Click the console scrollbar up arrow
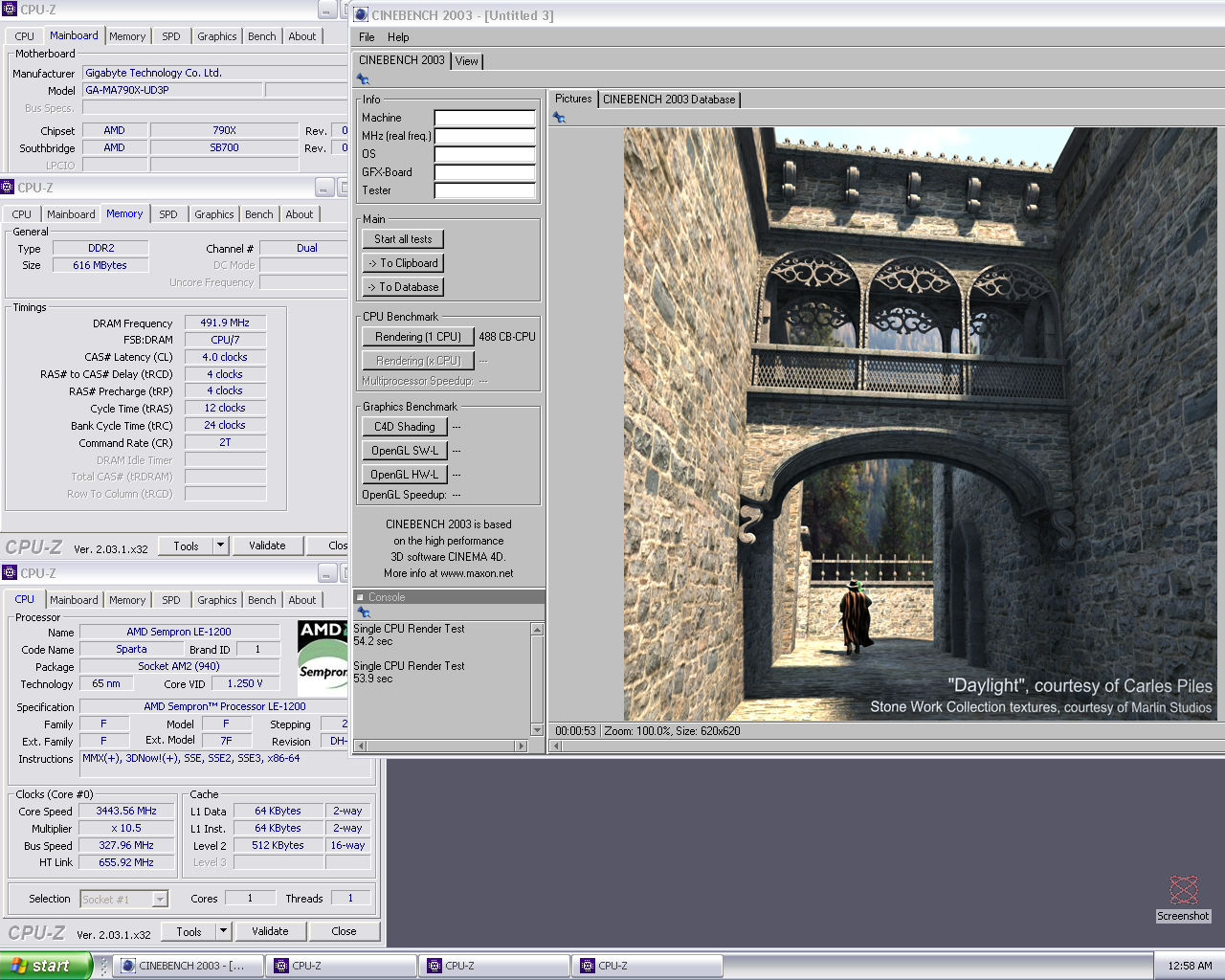Image resolution: width=1225 pixels, height=980 pixels. point(537,629)
